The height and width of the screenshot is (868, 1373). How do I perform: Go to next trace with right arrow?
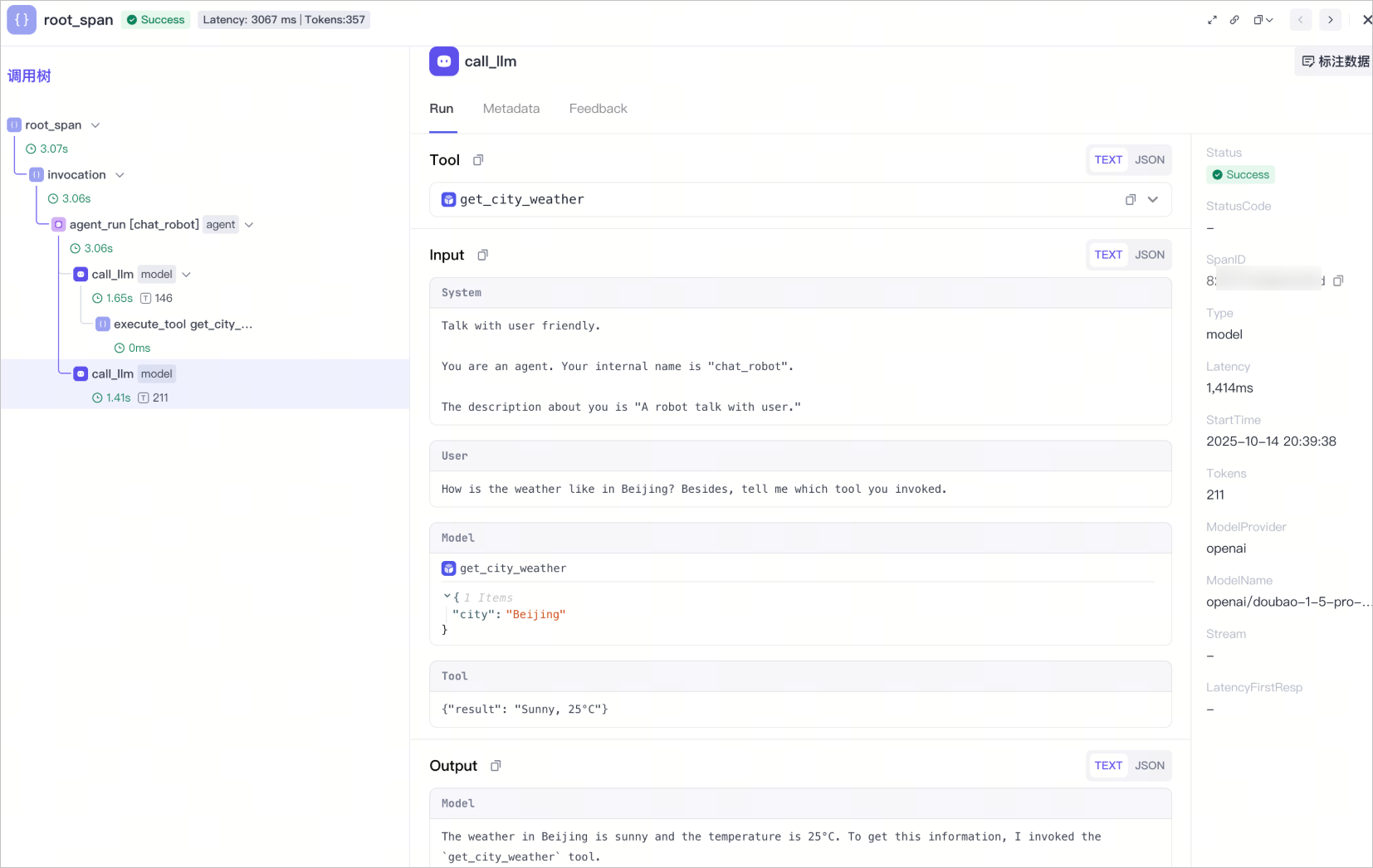[x=1331, y=20]
